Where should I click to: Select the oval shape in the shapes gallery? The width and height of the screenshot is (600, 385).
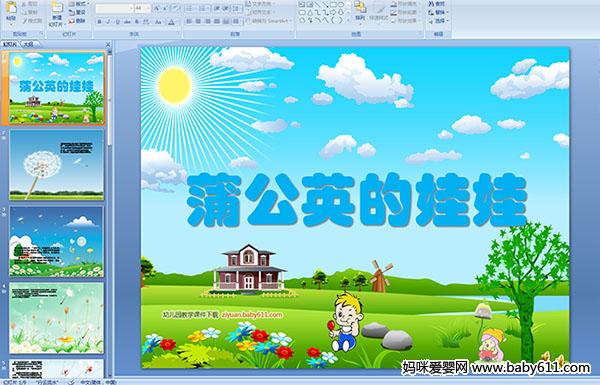(341, 4)
